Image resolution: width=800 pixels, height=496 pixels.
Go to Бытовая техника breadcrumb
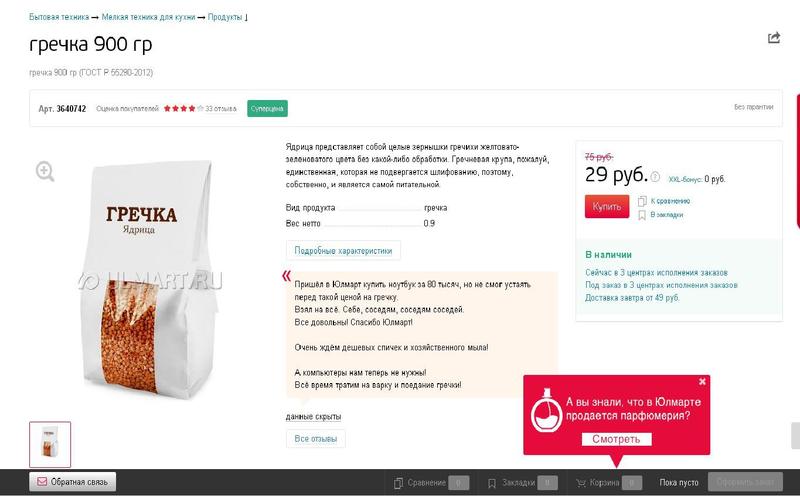[x=59, y=17]
